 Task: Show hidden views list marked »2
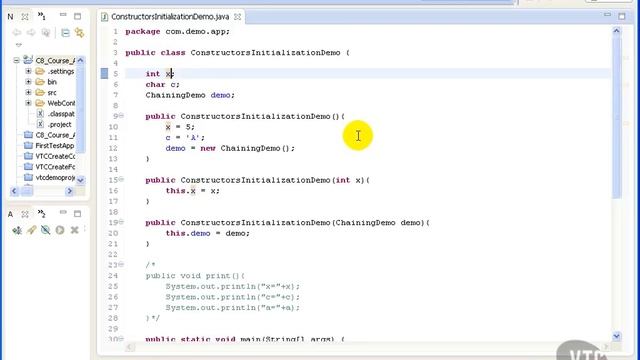[42, 213]
